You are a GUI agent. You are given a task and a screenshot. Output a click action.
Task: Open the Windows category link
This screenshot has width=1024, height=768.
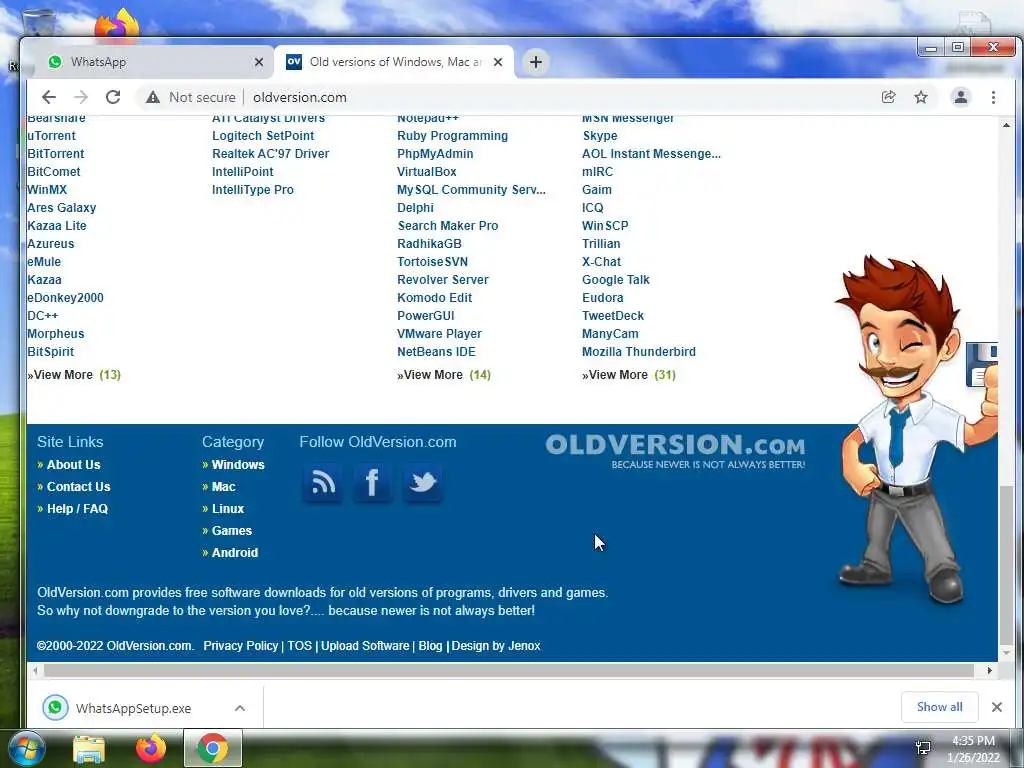click(x=238, y=465)
